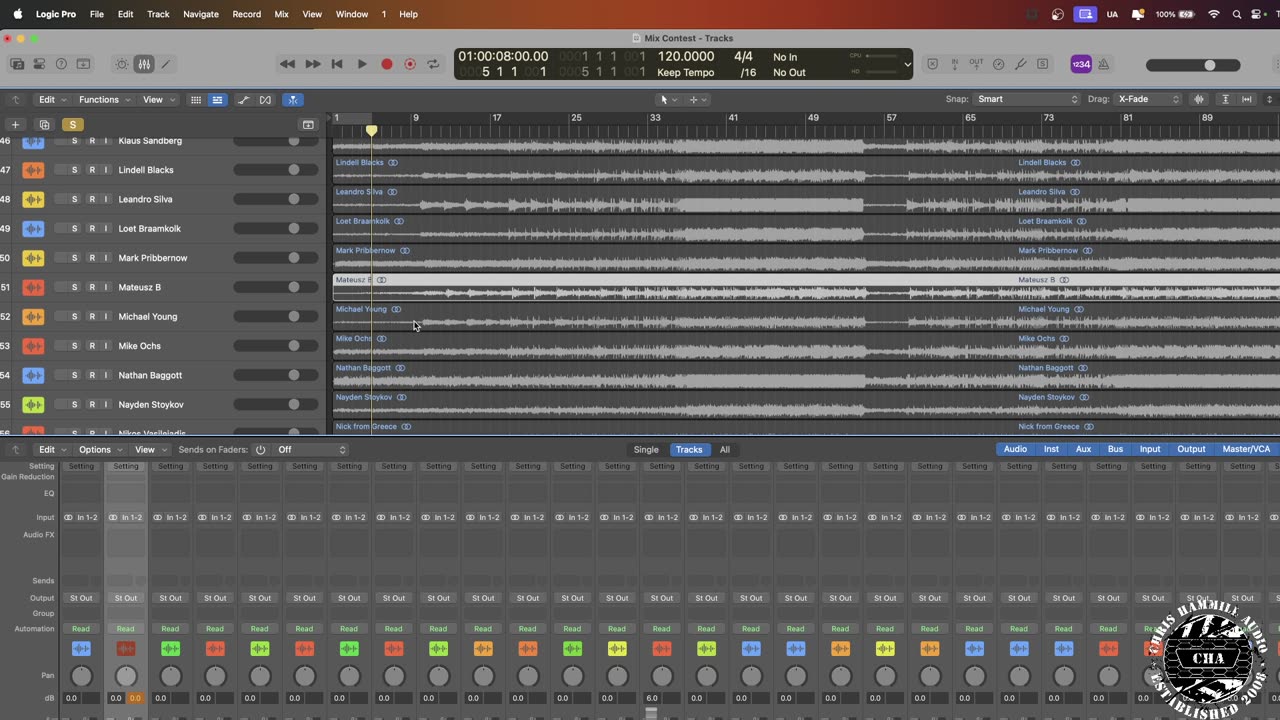
Task: Open the Navigate menu
Action: coord(200,14)
